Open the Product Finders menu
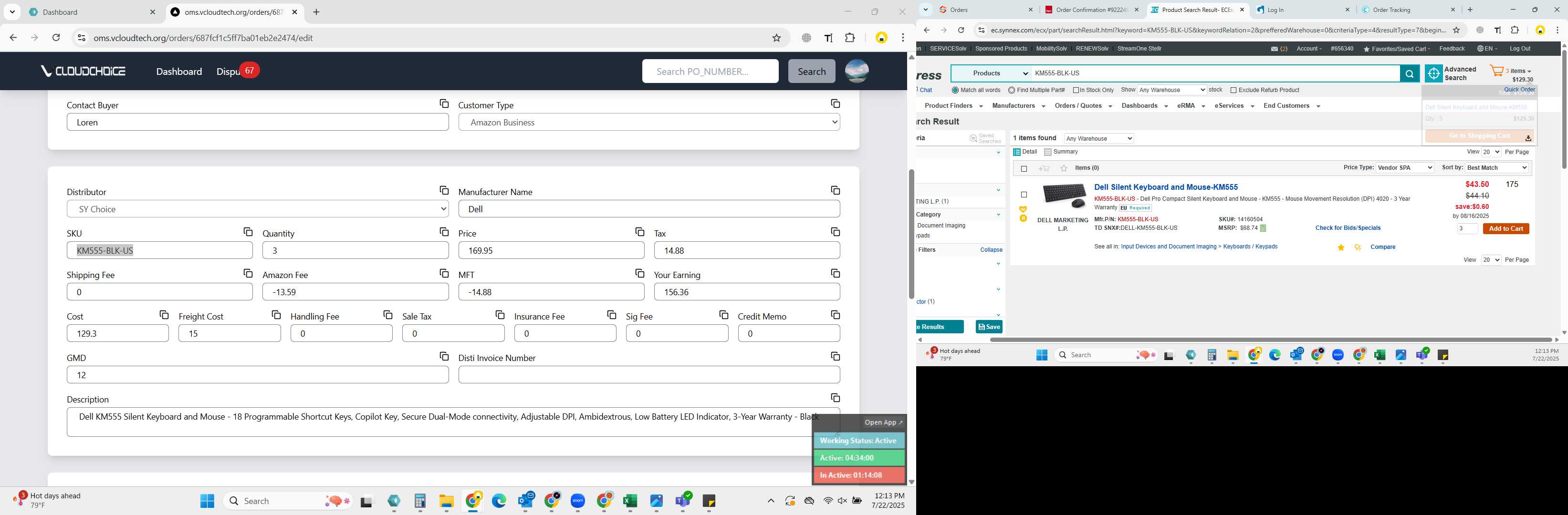1568x515 pixels. 953,106
